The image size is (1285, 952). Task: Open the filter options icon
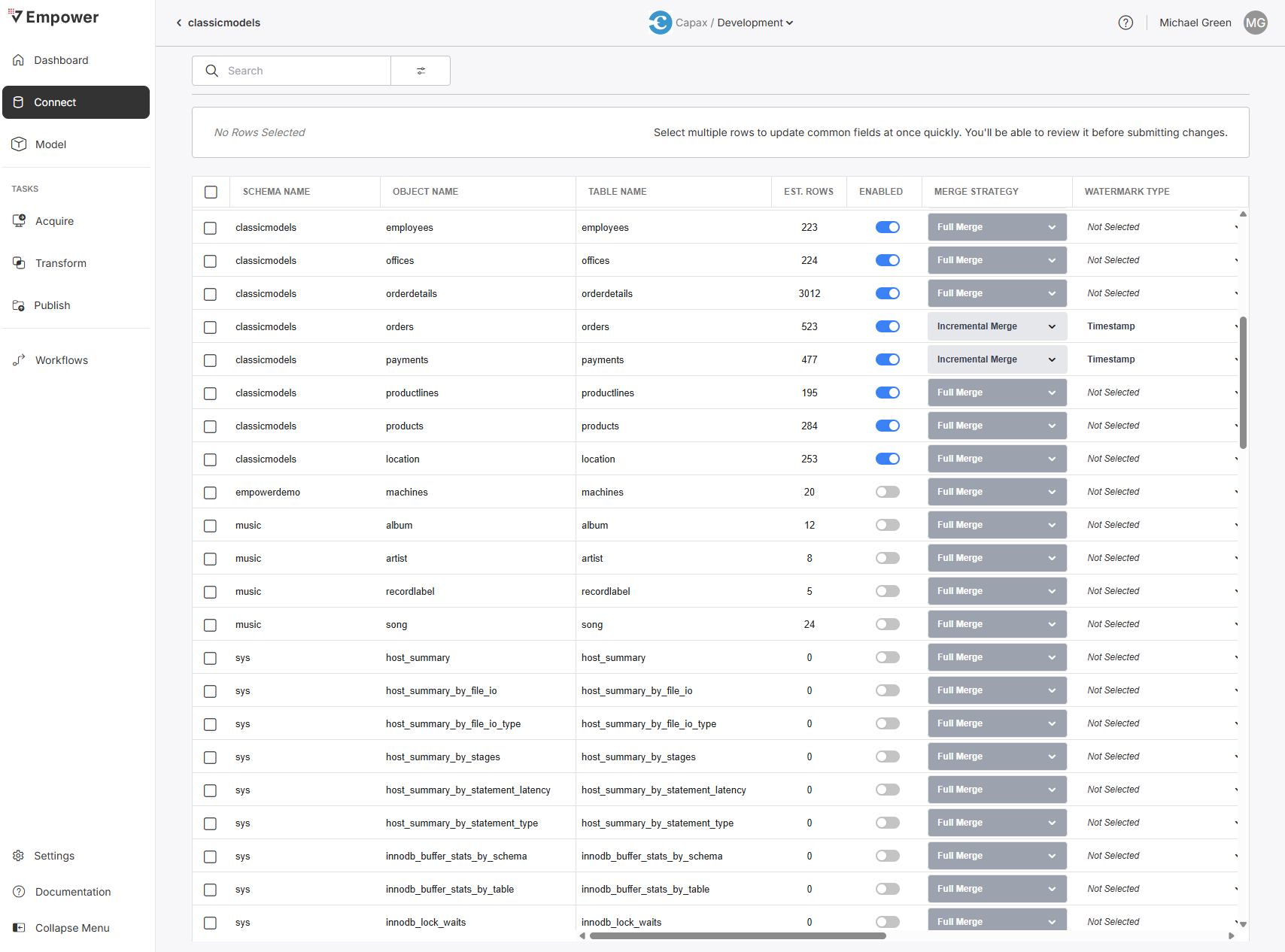[421, 71]
